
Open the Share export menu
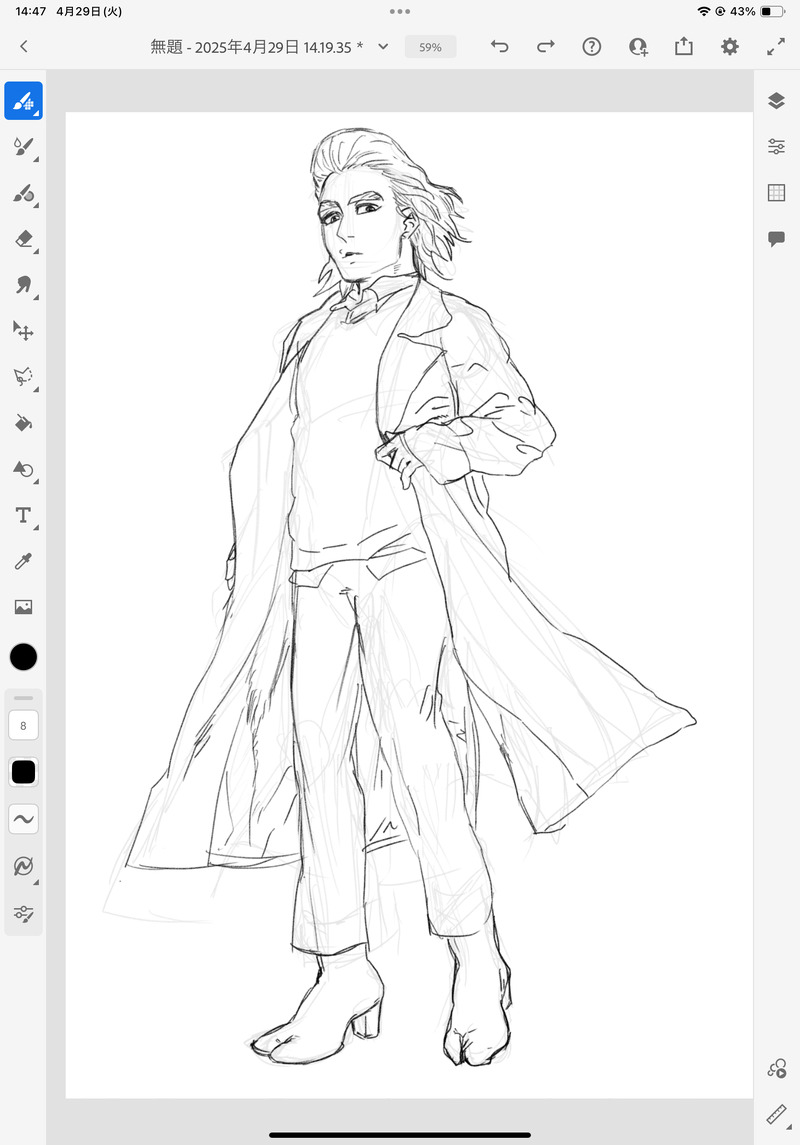tap(684, 47)
